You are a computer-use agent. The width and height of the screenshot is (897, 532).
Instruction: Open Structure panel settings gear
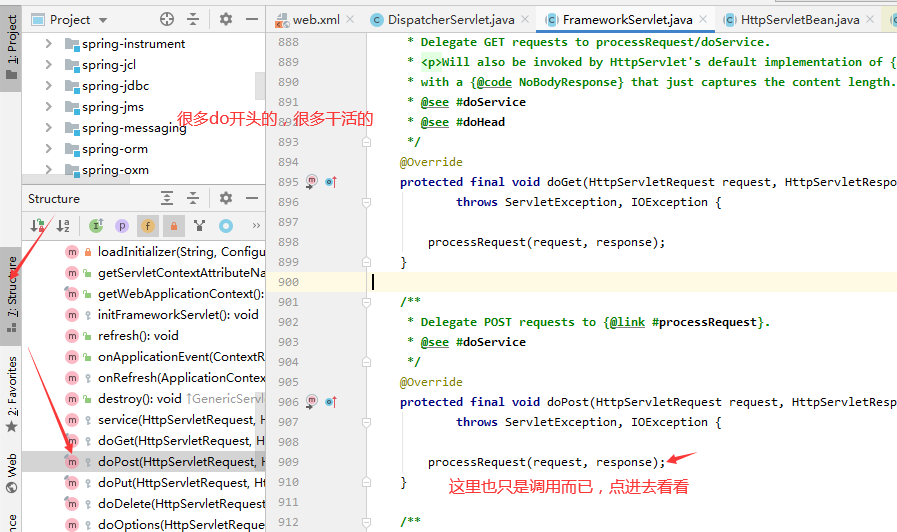tap(226, 198)
